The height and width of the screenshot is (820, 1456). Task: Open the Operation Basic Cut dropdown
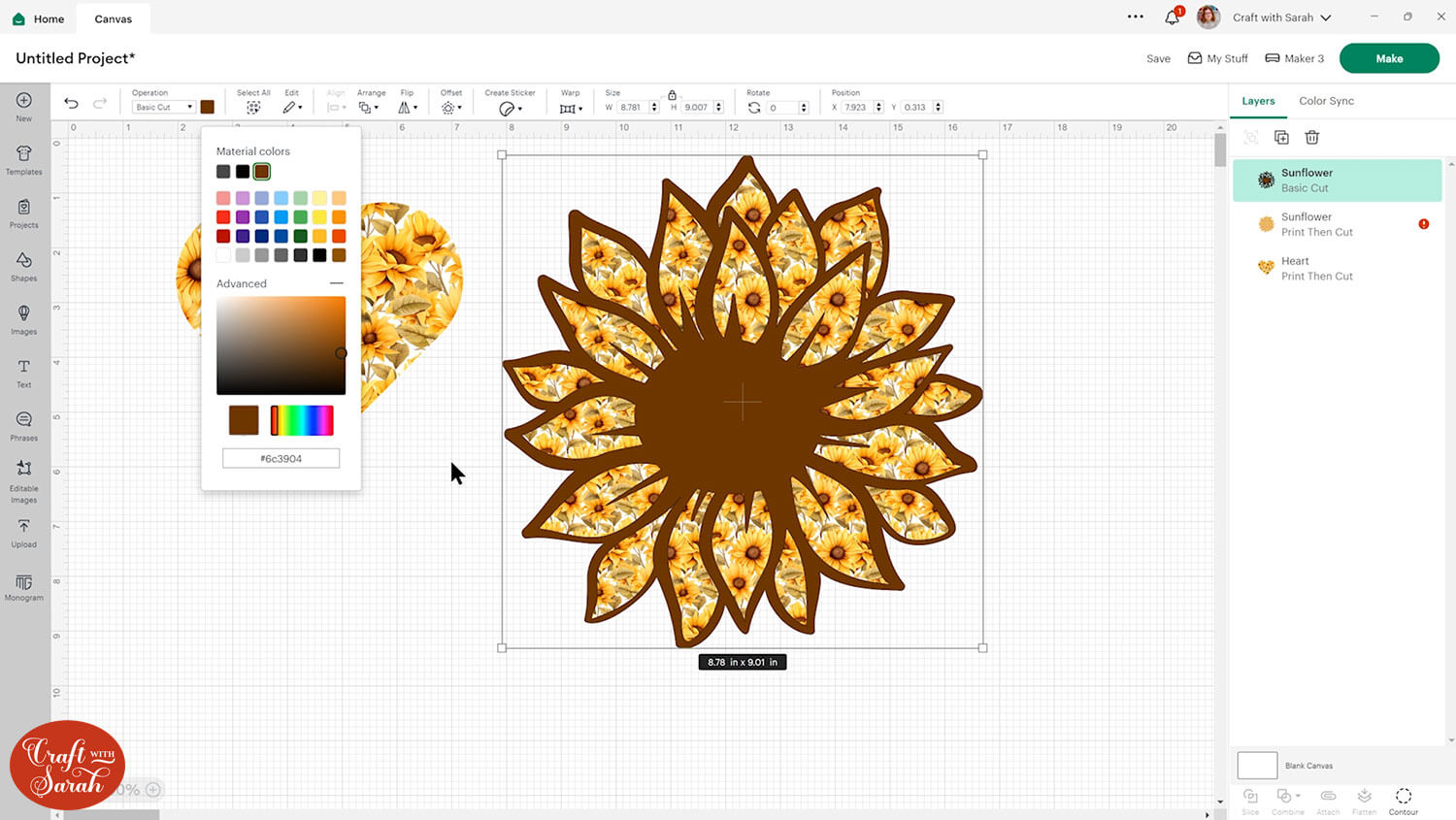tap(163, 108)
